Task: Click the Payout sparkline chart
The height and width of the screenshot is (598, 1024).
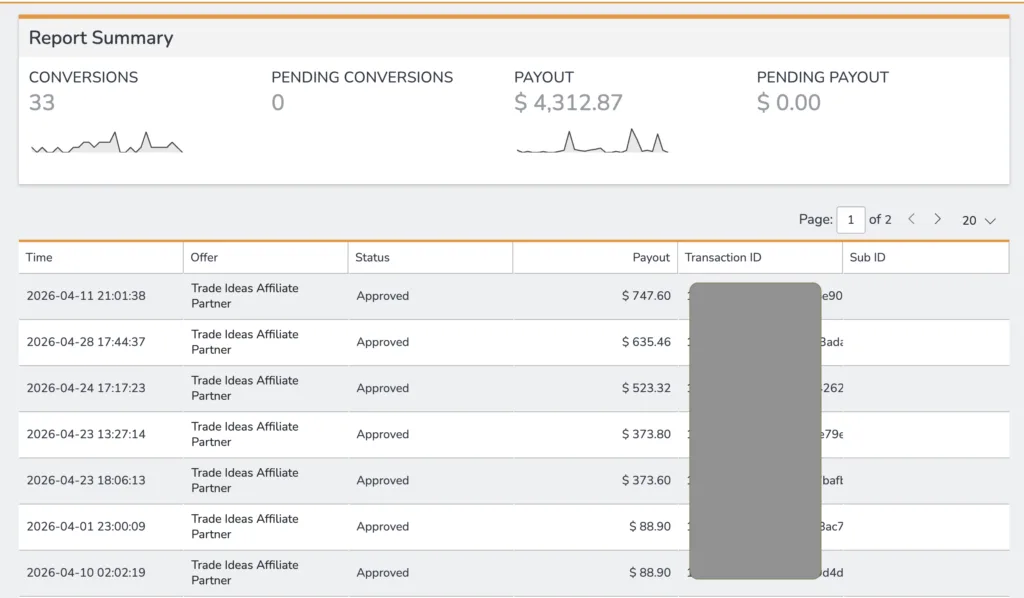Action: [x=592, y=141]
